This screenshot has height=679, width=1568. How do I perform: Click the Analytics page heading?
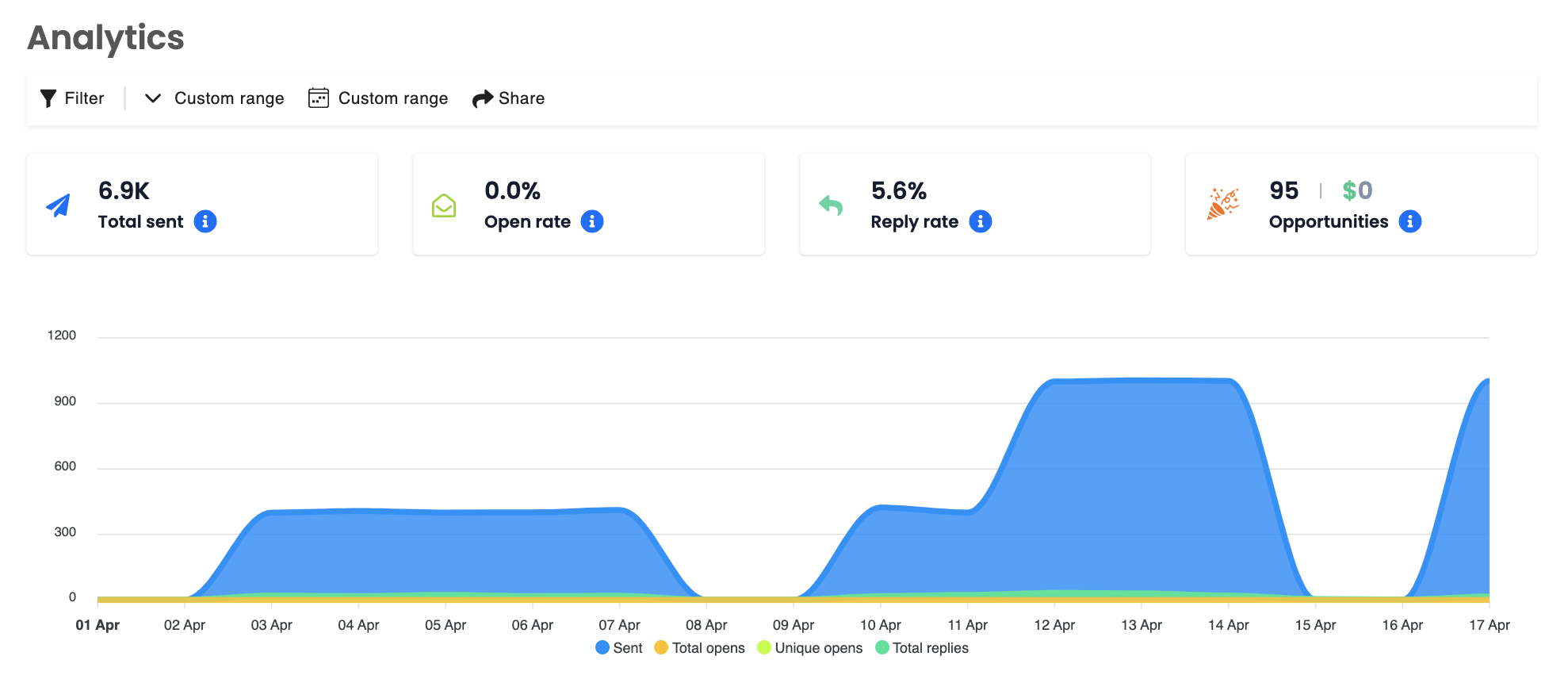(x=105, y=38)
